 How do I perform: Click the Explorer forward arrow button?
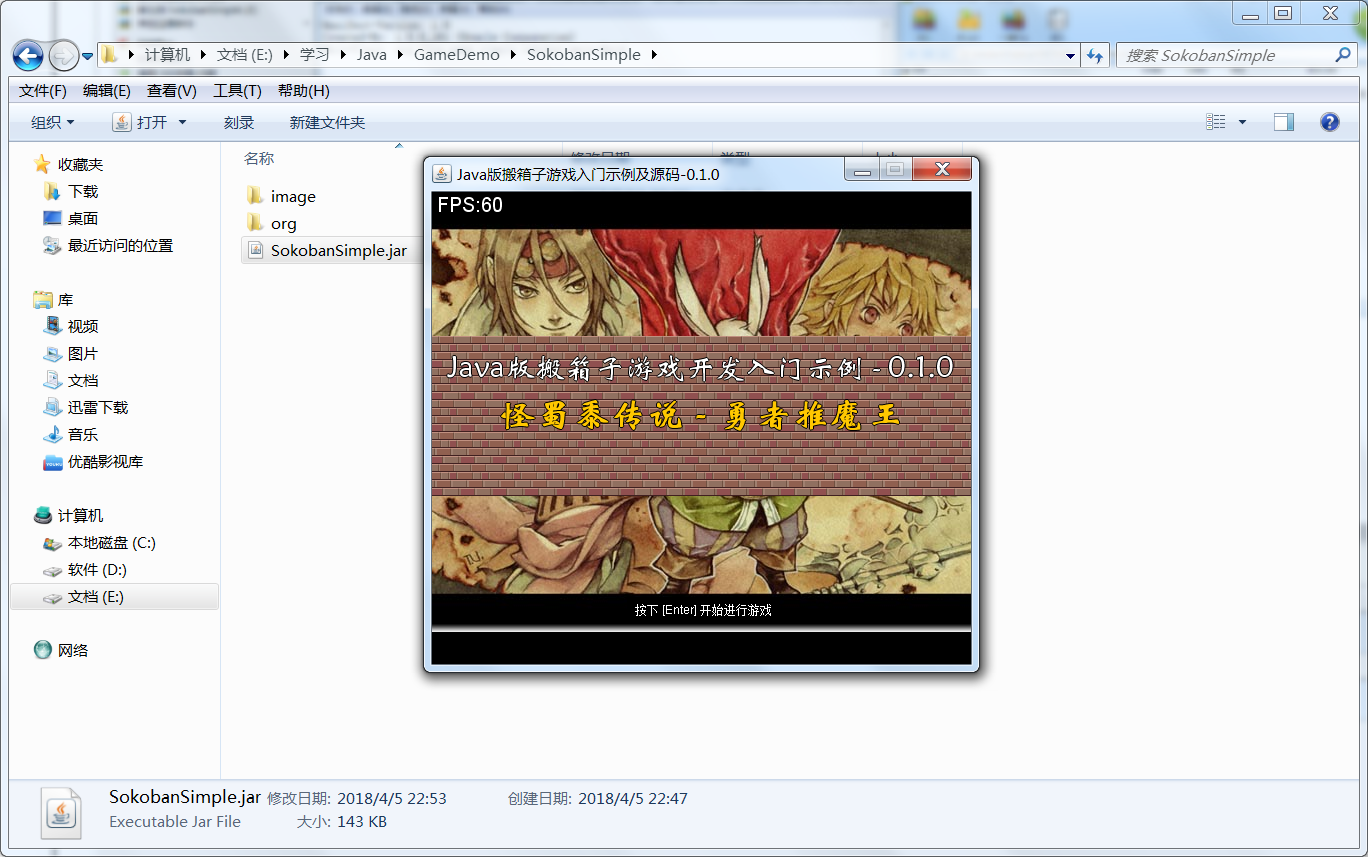pos(63,55)
